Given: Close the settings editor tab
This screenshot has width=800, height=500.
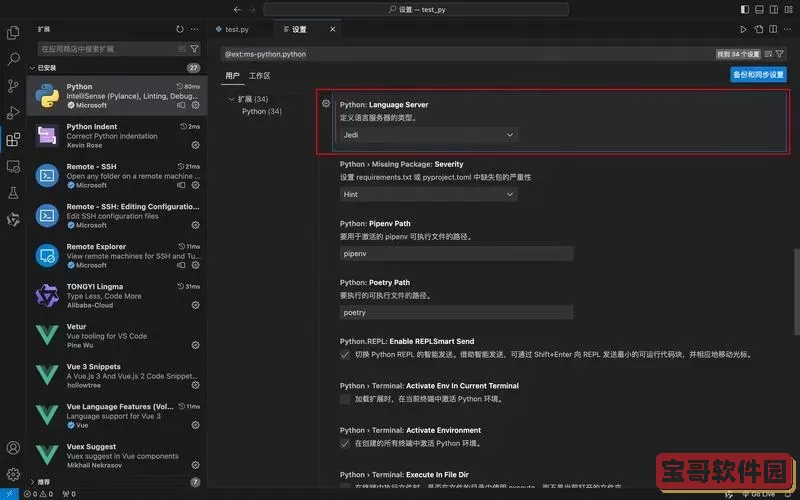Looking at the screenshot, I should (x=333, y=30).
